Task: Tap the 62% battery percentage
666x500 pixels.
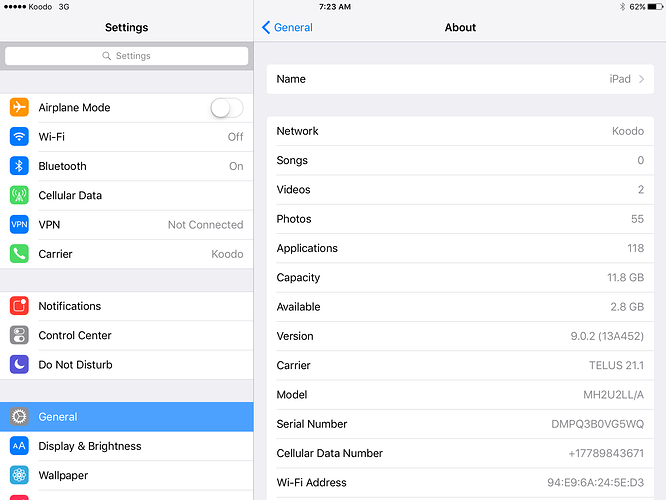Action: [637, 7]
